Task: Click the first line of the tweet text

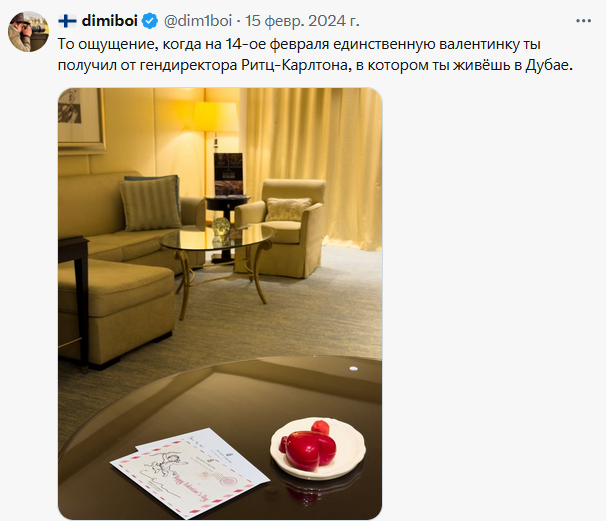Action: coord(299,44)
